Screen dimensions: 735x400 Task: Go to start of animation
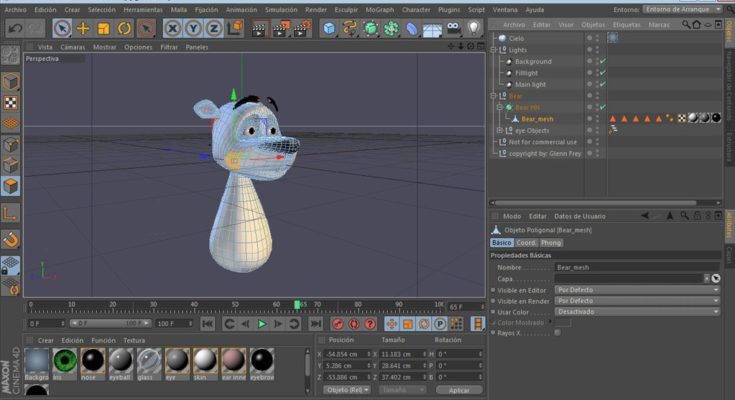click(x=208, y=324)
